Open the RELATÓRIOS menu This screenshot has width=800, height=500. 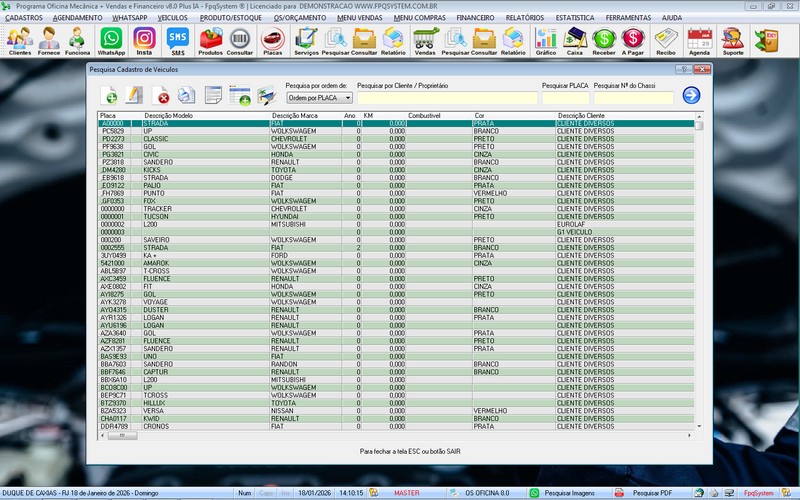[525, 18]
